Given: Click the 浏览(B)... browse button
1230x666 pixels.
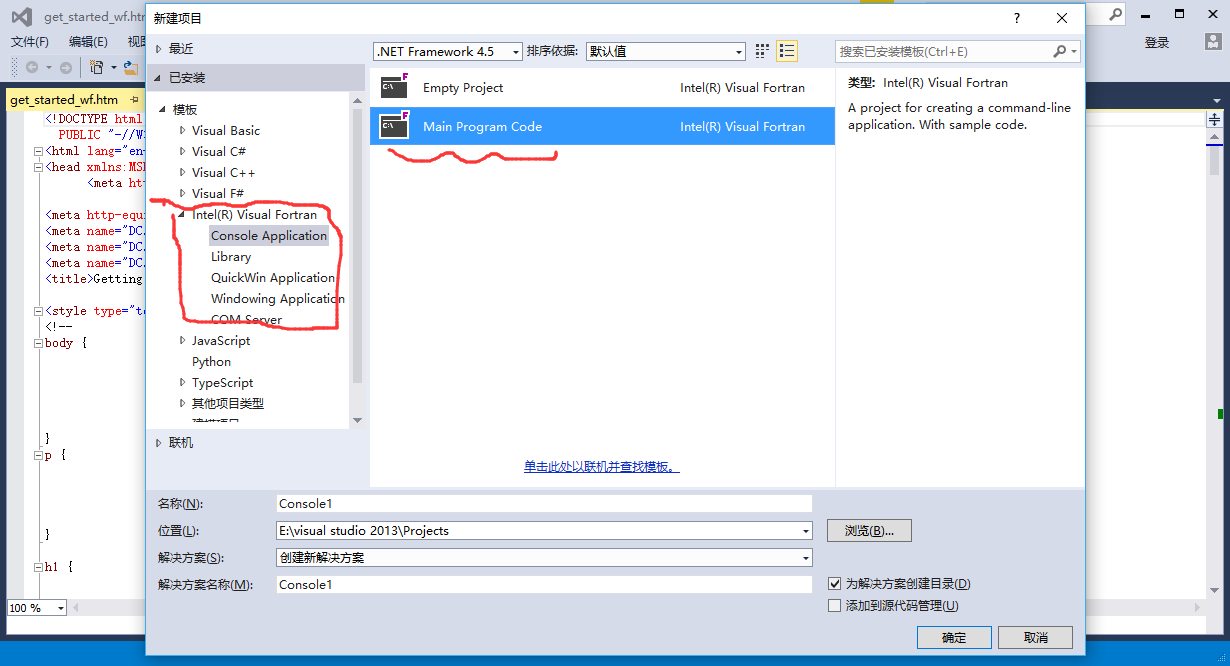Looking at the screenshot, I should coord(868,531).
